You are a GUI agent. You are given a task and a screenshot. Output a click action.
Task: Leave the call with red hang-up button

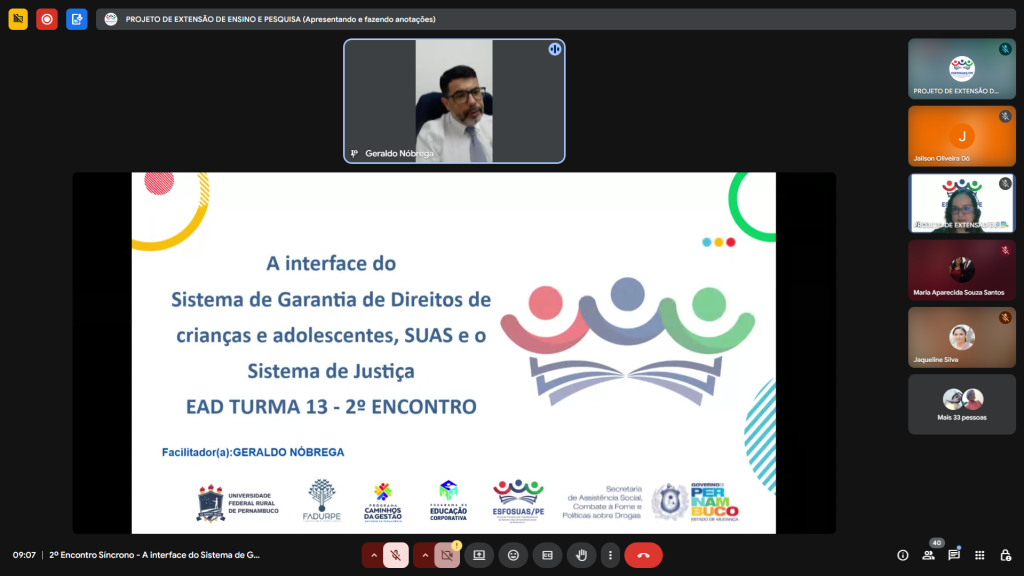pos(643,555)
